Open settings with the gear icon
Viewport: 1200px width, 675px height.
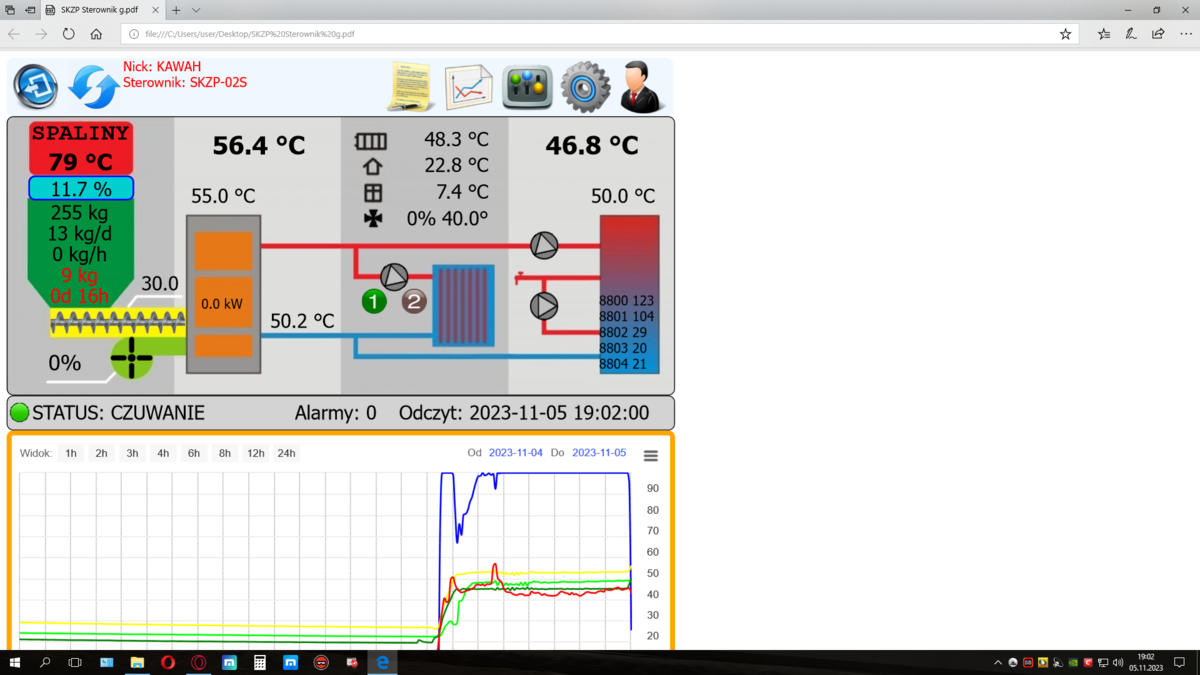pyautogui.click(x=585, y=87)
